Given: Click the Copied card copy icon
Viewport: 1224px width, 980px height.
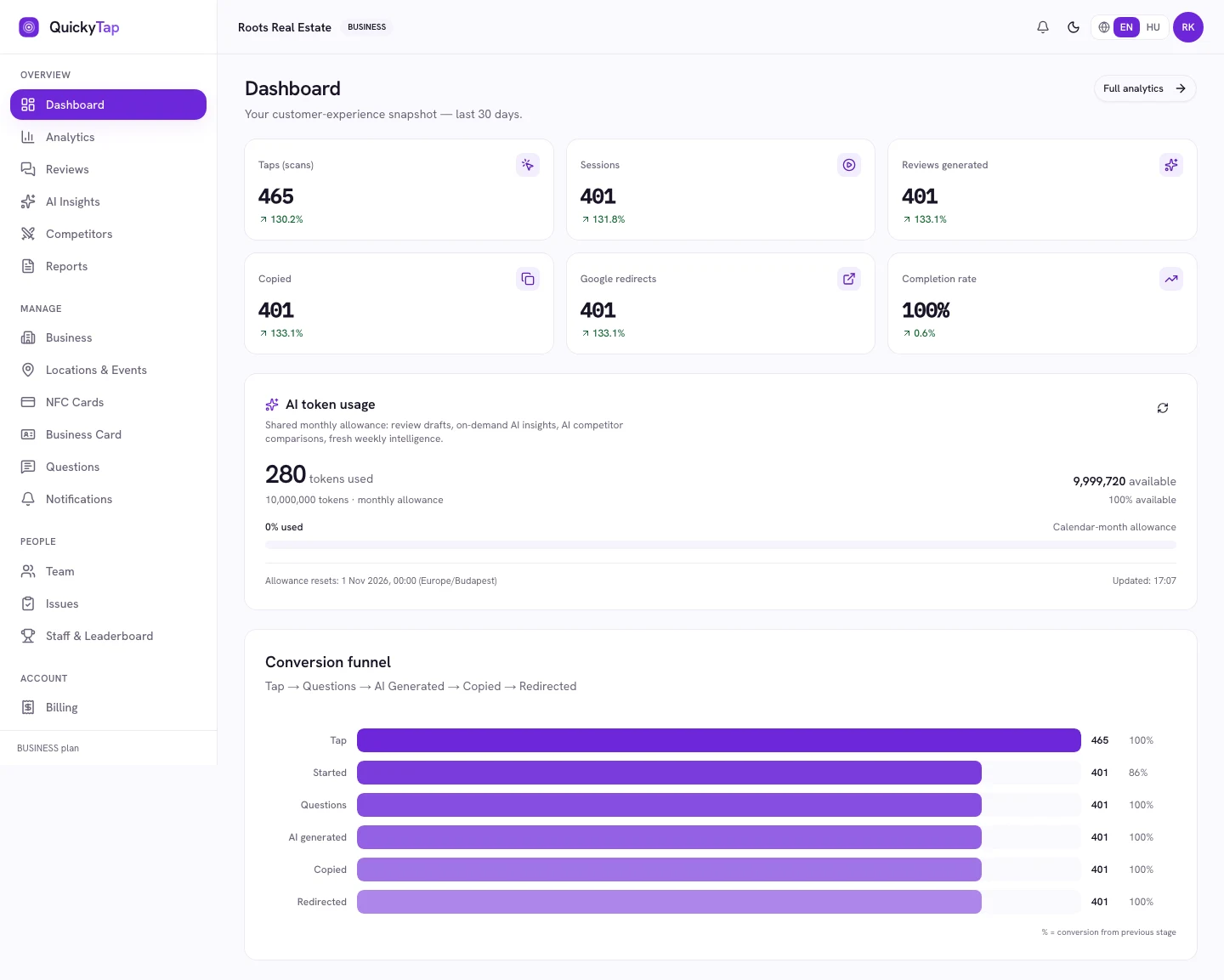Looking at the screenshot, I should point(528,279).
